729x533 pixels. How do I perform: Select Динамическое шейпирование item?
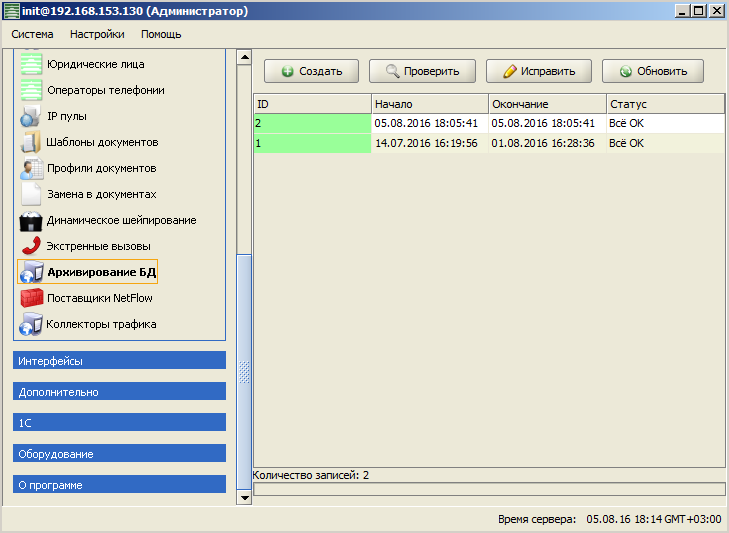tap(121, 220)
